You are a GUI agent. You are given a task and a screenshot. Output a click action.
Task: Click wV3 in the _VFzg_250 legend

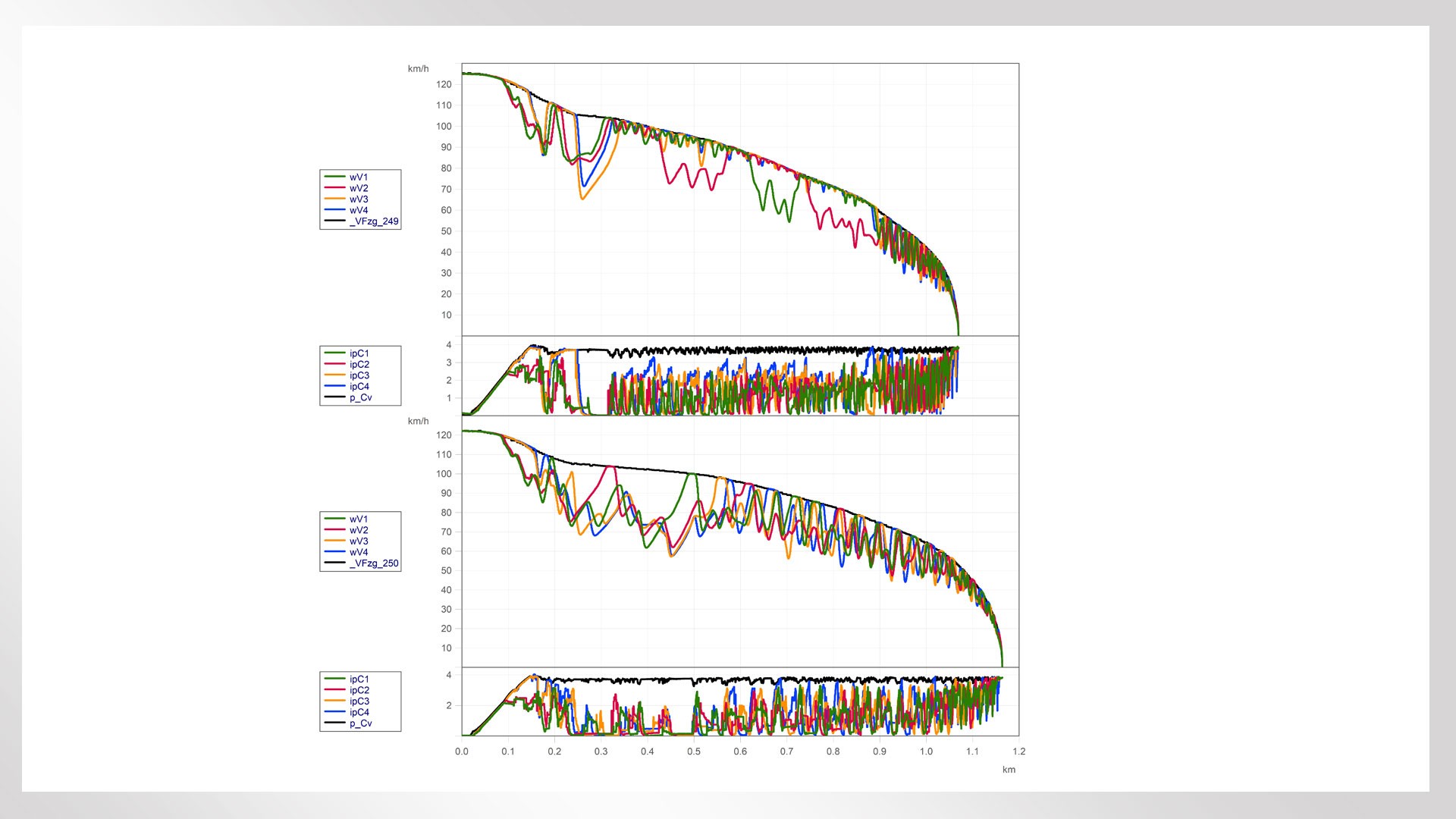359,541
